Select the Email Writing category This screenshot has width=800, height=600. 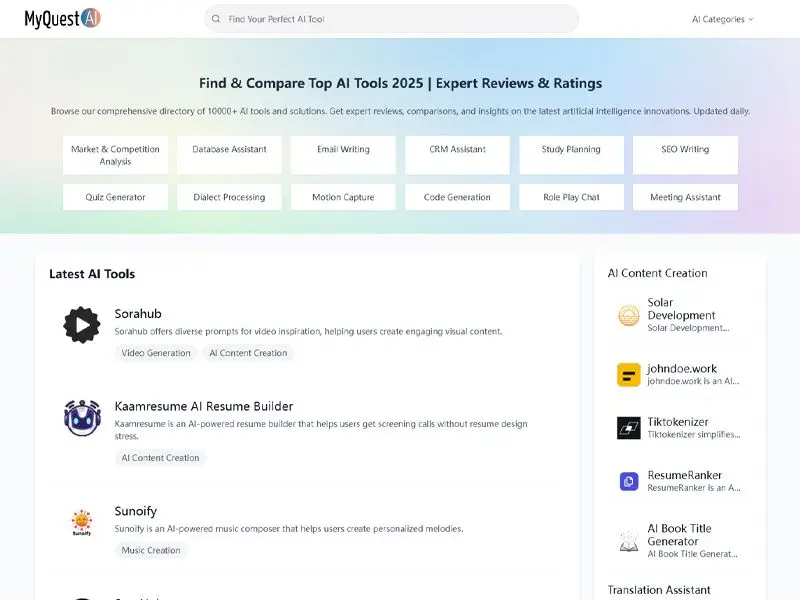click(x=343, y=150)
